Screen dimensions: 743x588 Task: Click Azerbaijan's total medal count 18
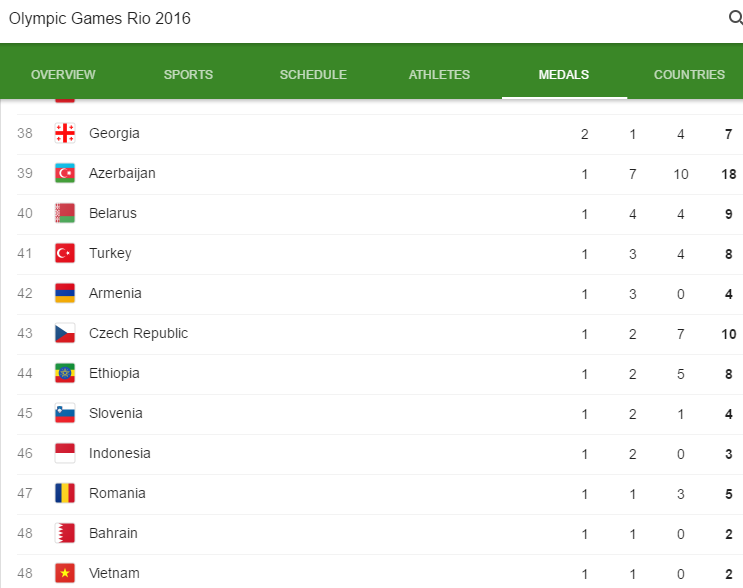[728, 173]
